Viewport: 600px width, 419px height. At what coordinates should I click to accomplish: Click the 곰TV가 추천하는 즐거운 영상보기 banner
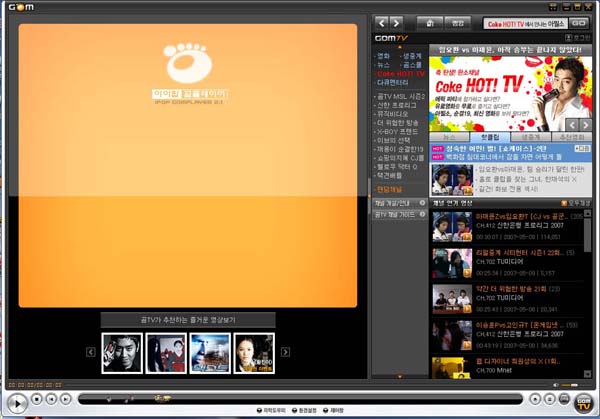[188, 320]
